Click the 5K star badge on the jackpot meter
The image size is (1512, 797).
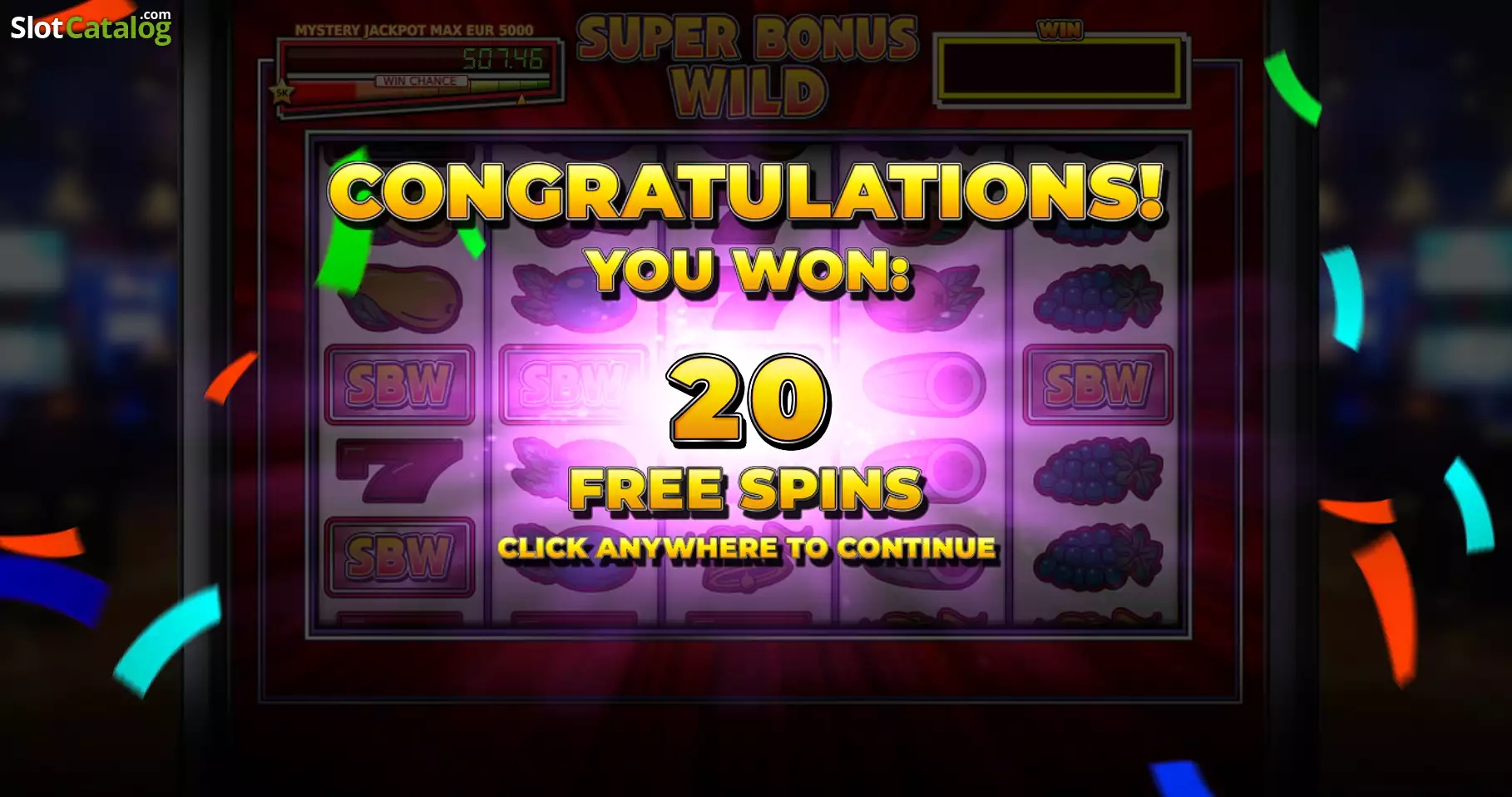pos(283,92)
